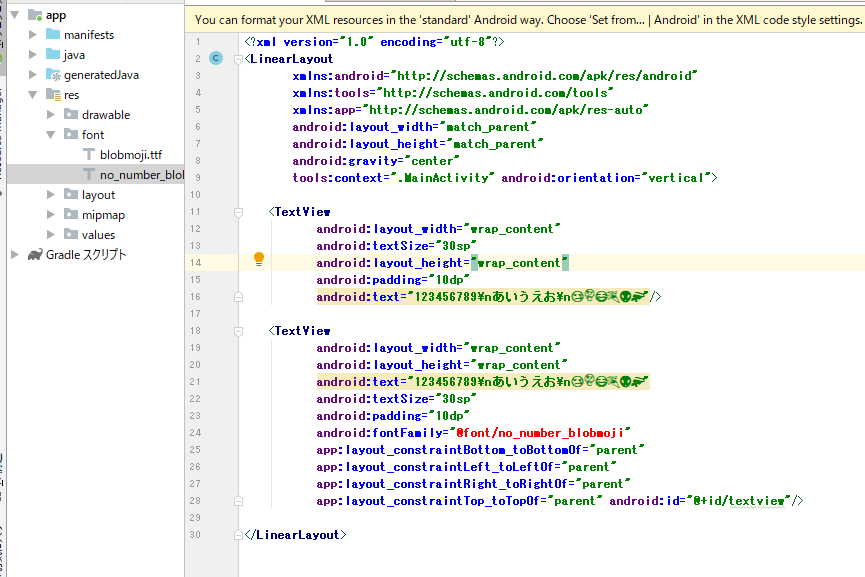This screenshot has width=865, height=577.
Task: Click the font file icon next to blobmoji.ttf
Action: (90, 155)
